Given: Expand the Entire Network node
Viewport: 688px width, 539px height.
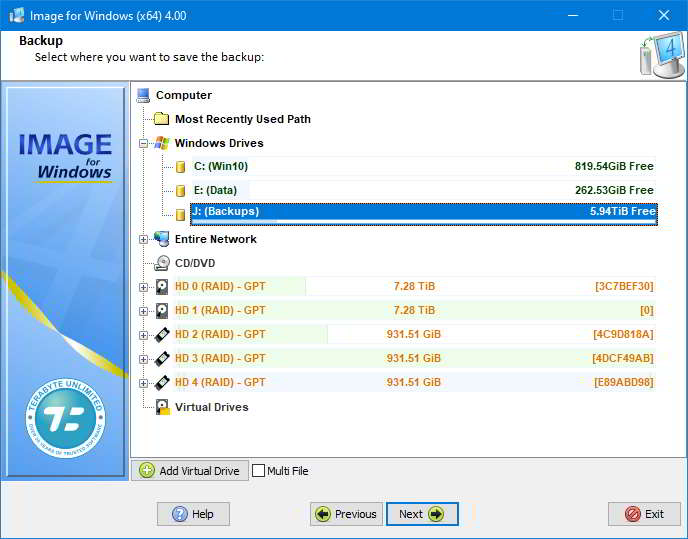Looking at the screenshot, I should [x=143, y=239].
